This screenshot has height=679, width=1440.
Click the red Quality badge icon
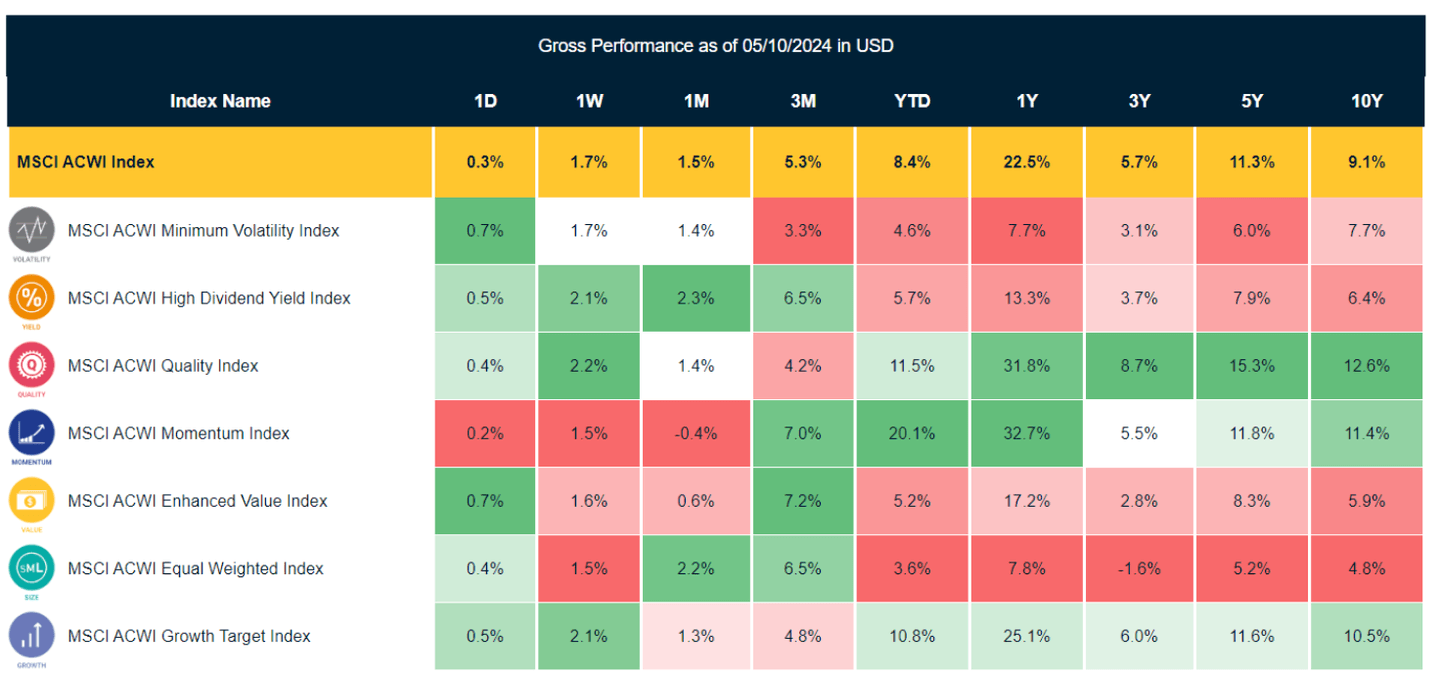tap(31, 365)
